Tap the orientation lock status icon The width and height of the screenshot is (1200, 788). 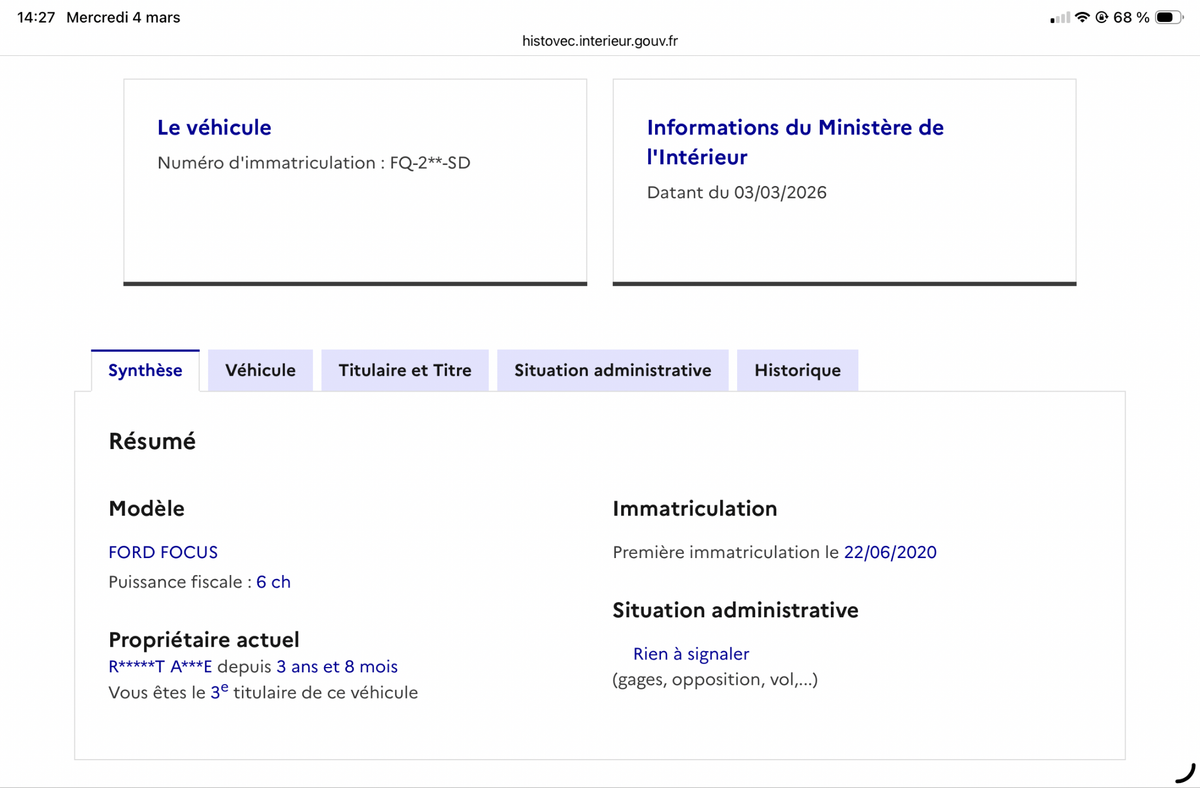point(1102,18)
